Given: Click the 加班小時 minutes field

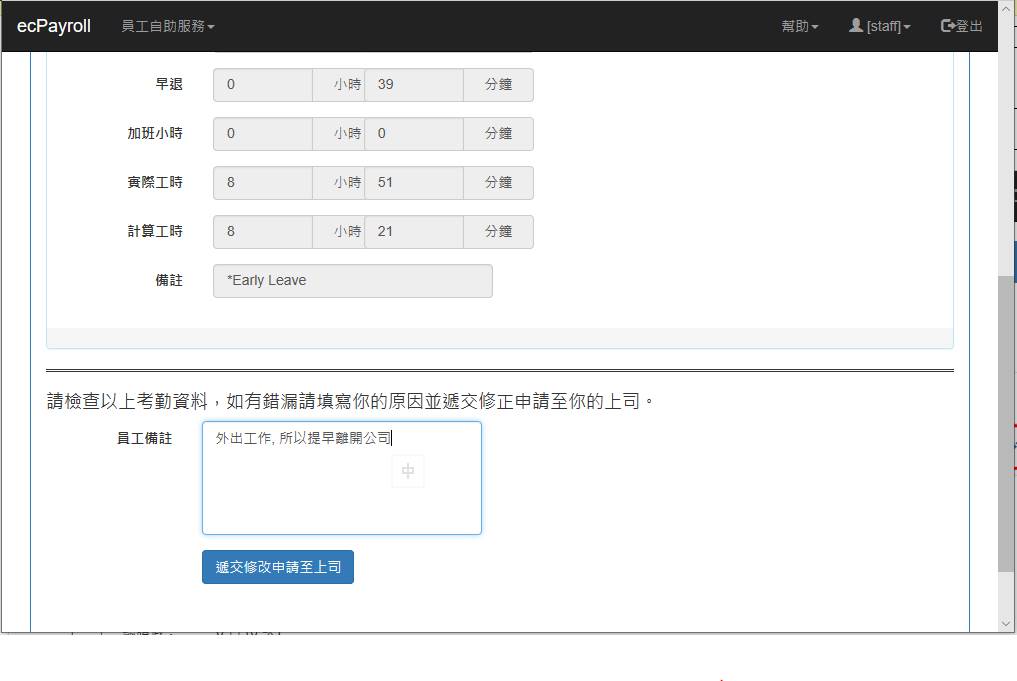Looking at the screenshot, I should [x=414, y=134].
